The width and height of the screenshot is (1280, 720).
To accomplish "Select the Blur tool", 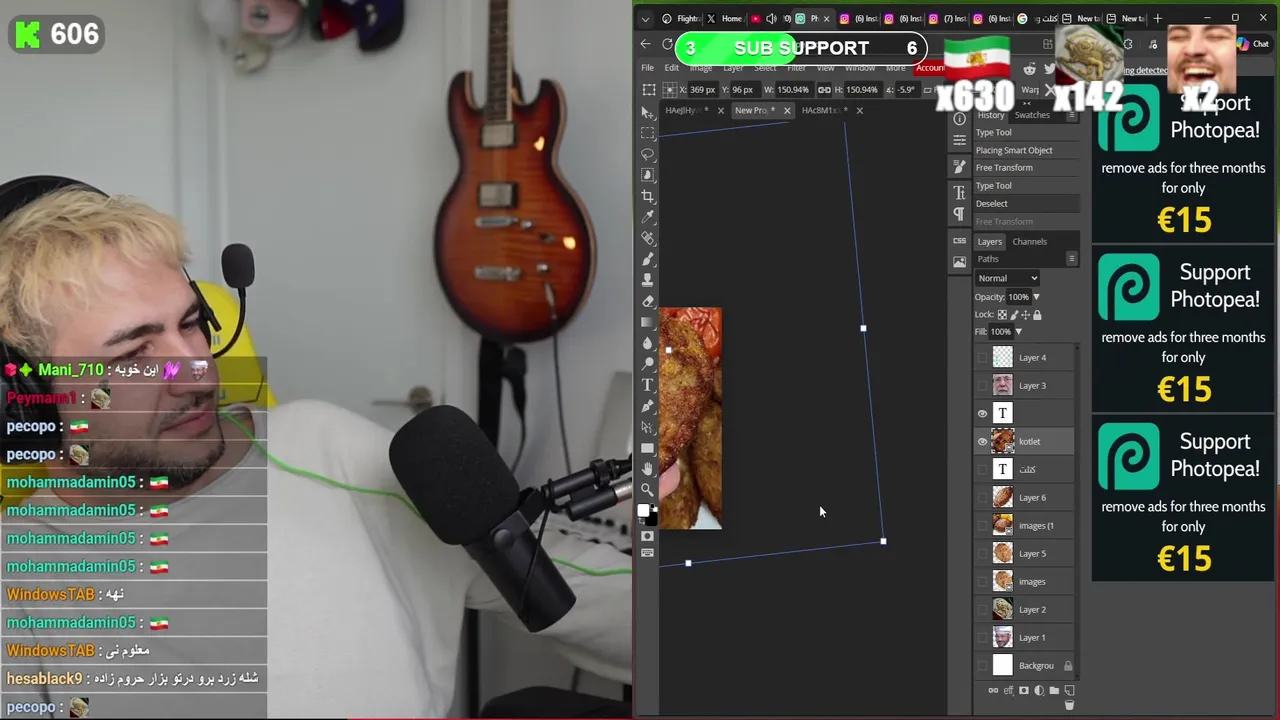I will click(x=648, y=343).
